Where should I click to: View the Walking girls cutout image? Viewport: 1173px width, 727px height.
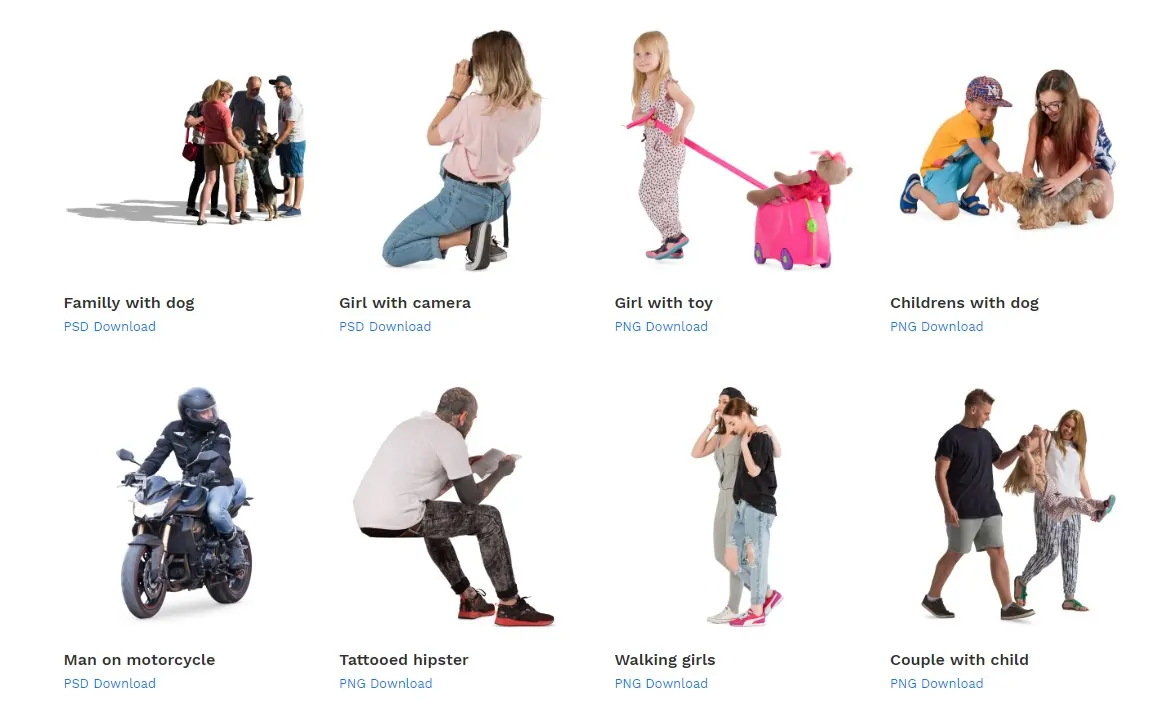737,506
